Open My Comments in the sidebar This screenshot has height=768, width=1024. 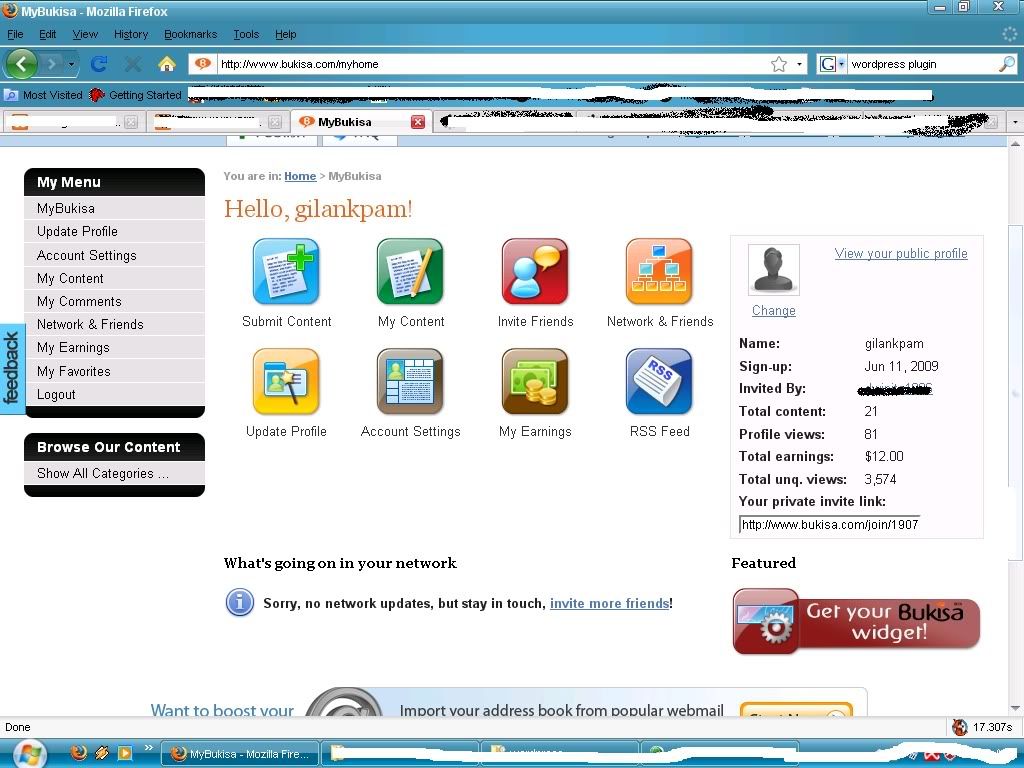(114, 302)
